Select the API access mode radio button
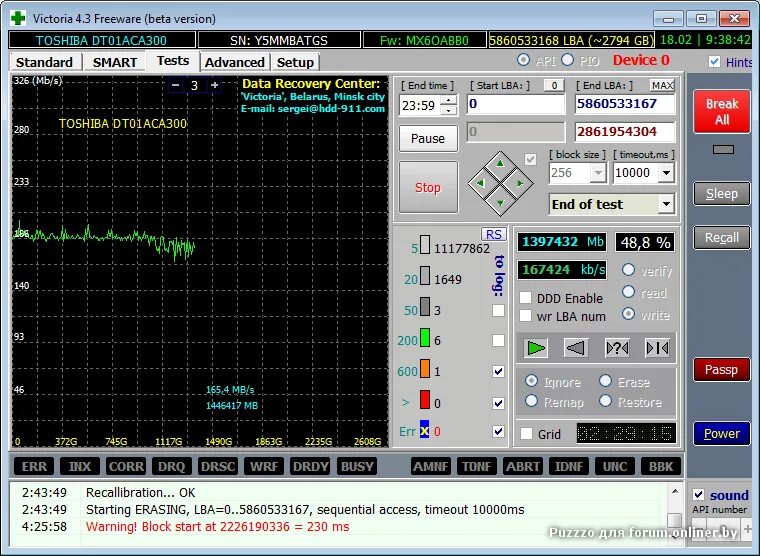760x556 pixels. coord(523,60)
